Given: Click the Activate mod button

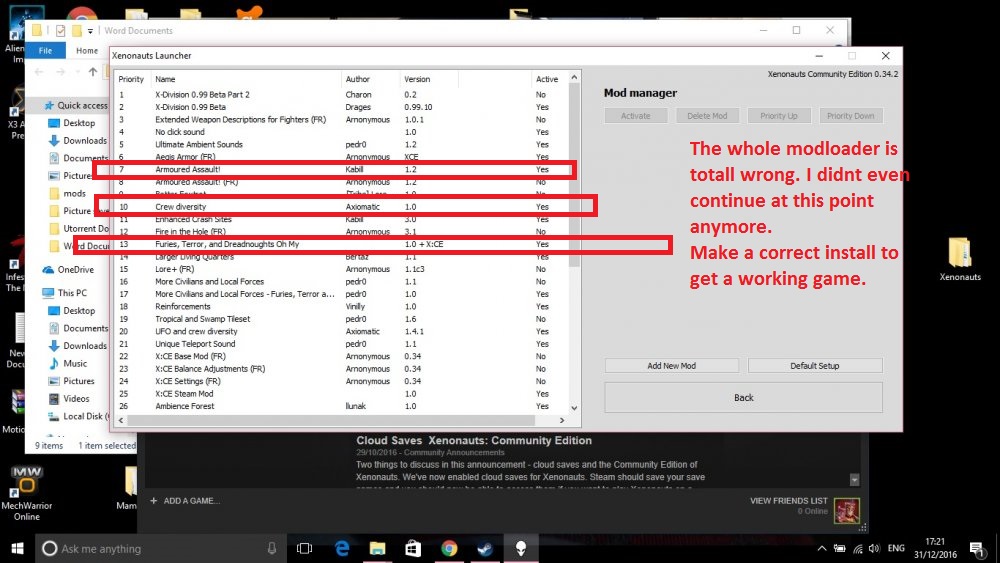Looking at the screenshot, I should [636, 115].
